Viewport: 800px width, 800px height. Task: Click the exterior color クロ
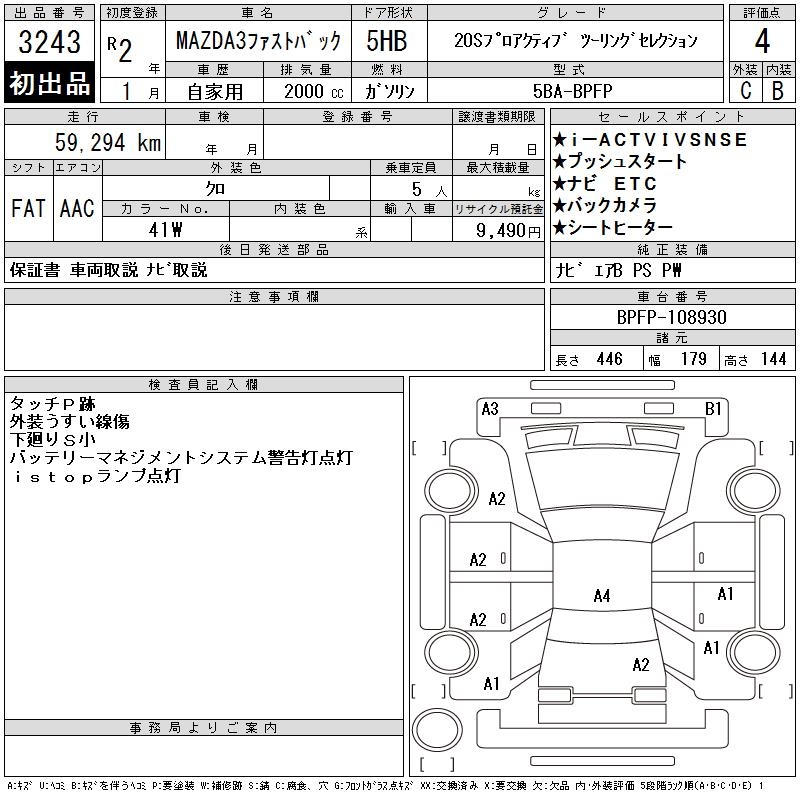215,189
